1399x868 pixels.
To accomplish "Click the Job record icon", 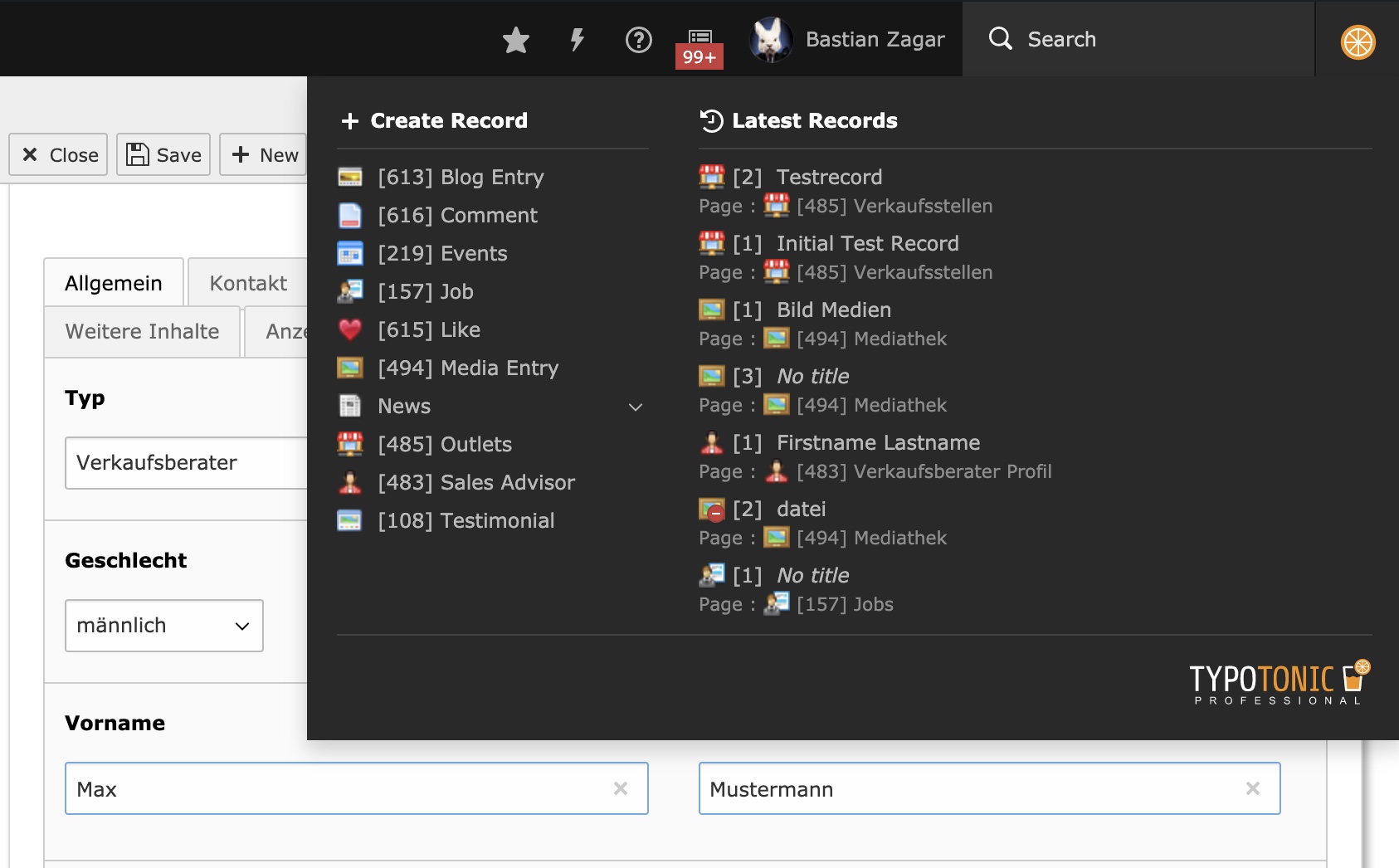I will click(x=350, y=291).
